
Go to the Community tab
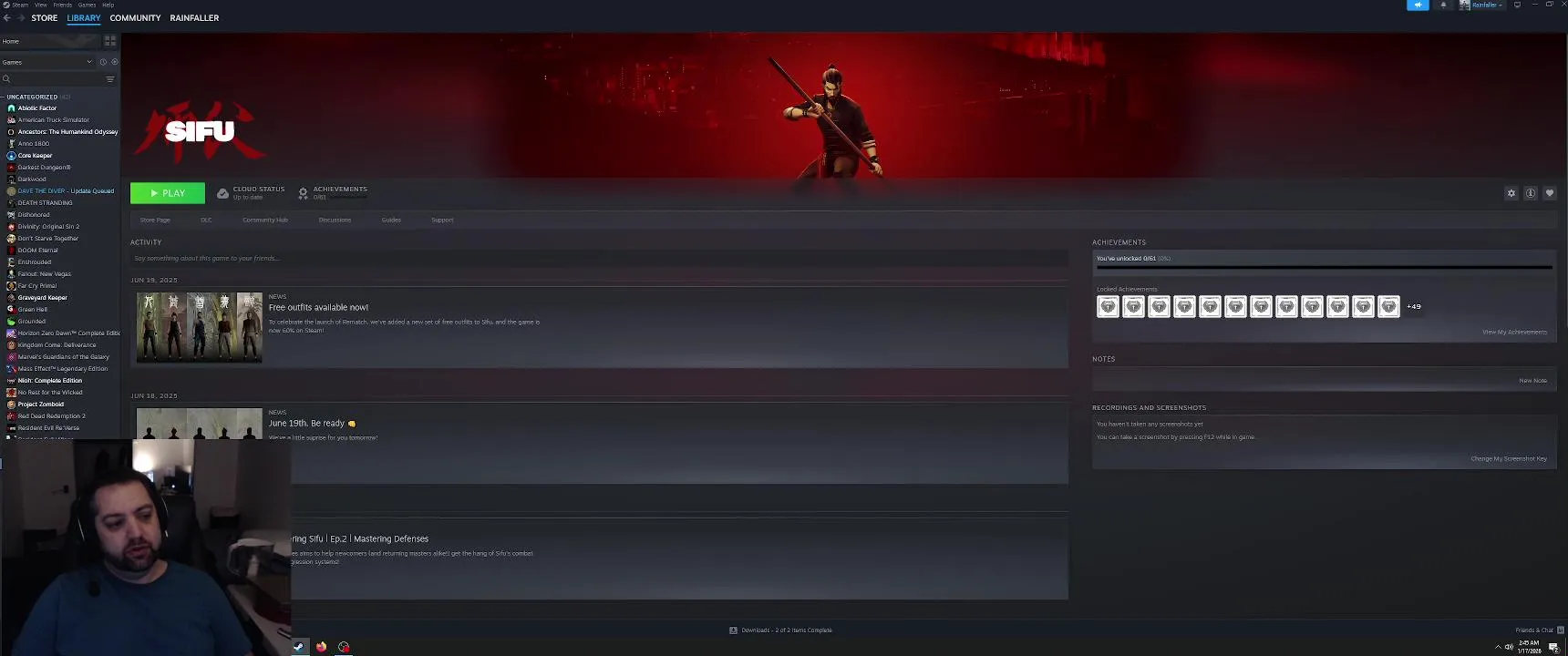[x=135, y=17]
